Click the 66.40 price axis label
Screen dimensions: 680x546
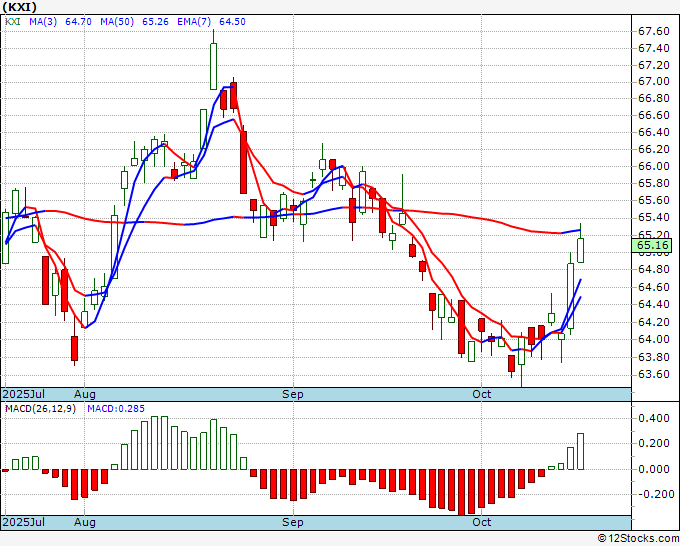click(x=654, y=132)
